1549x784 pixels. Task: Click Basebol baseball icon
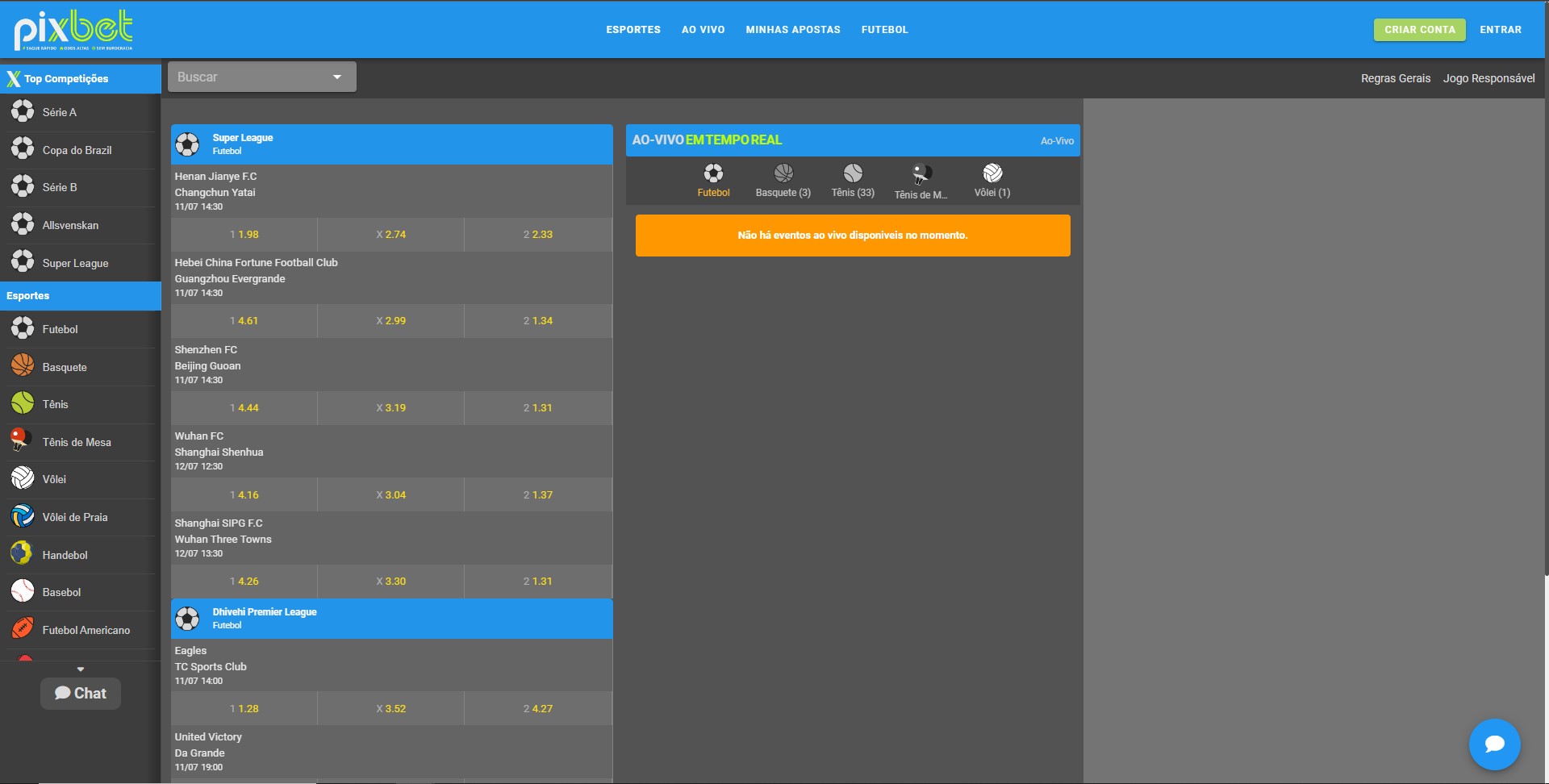pos(23,591)
